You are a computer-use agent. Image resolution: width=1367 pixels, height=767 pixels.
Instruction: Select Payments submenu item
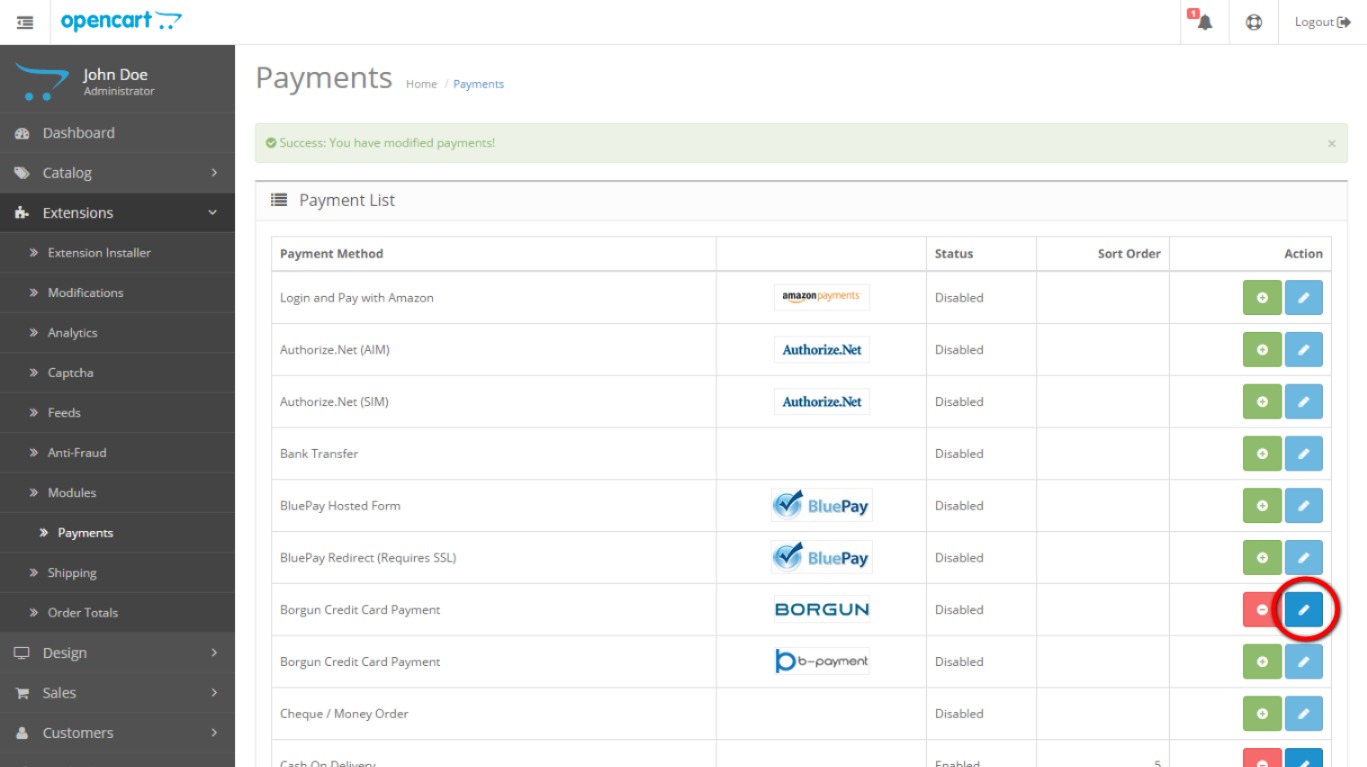(117, 533)
